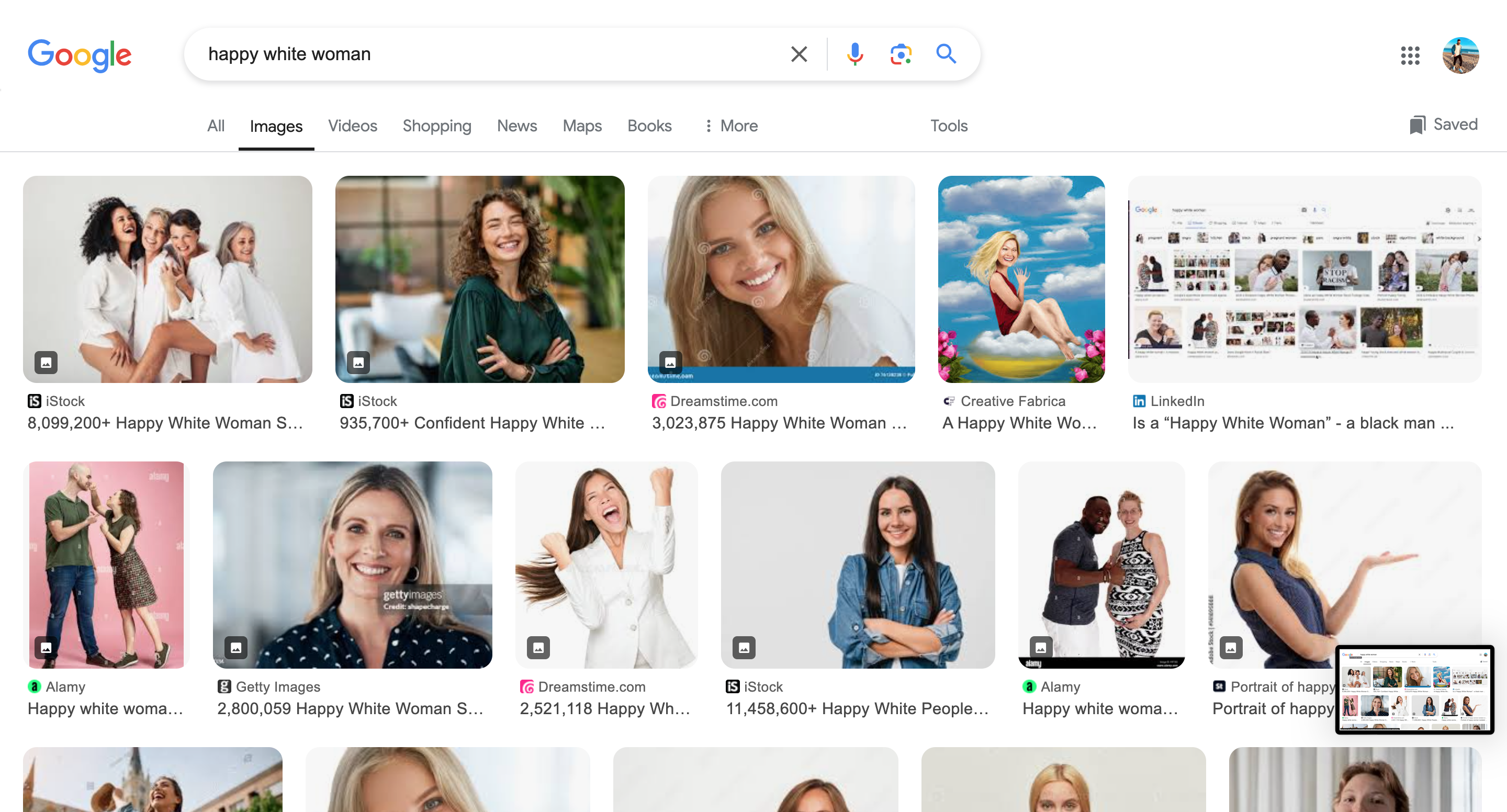The width and height of the screenshot is (1507, 812).
Task: Switch to the Videos tab
Action: (352, 126)
